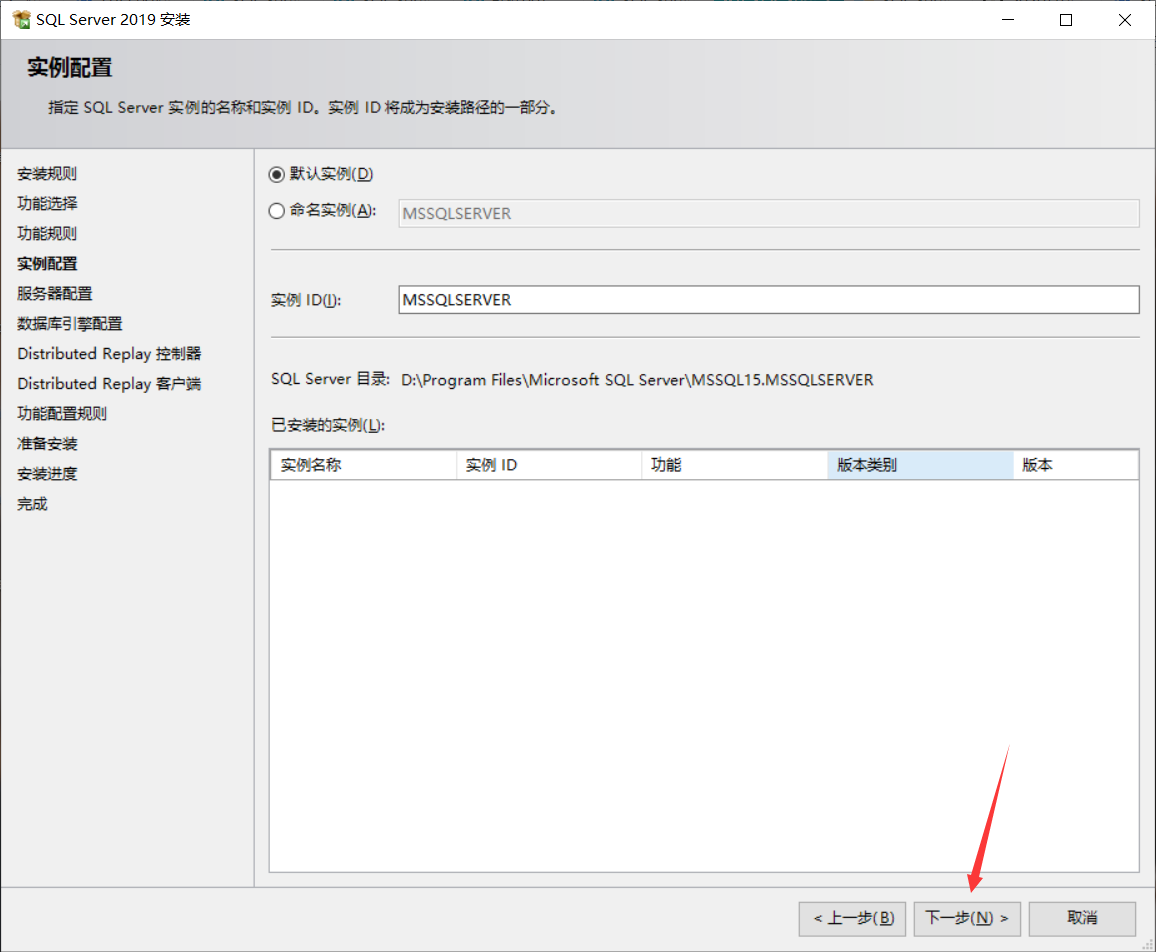
Task: Click the SQL Server directory path text
Action: tap(637, 380)
